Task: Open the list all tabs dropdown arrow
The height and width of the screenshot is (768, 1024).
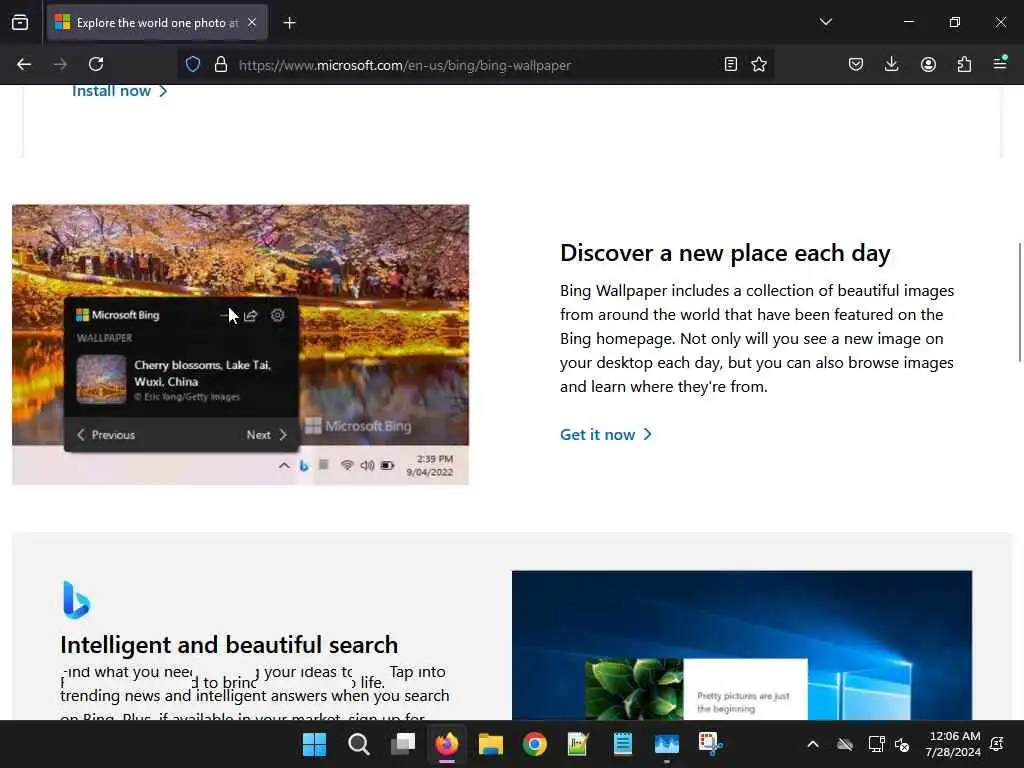Action: click(x=825, y=22)
